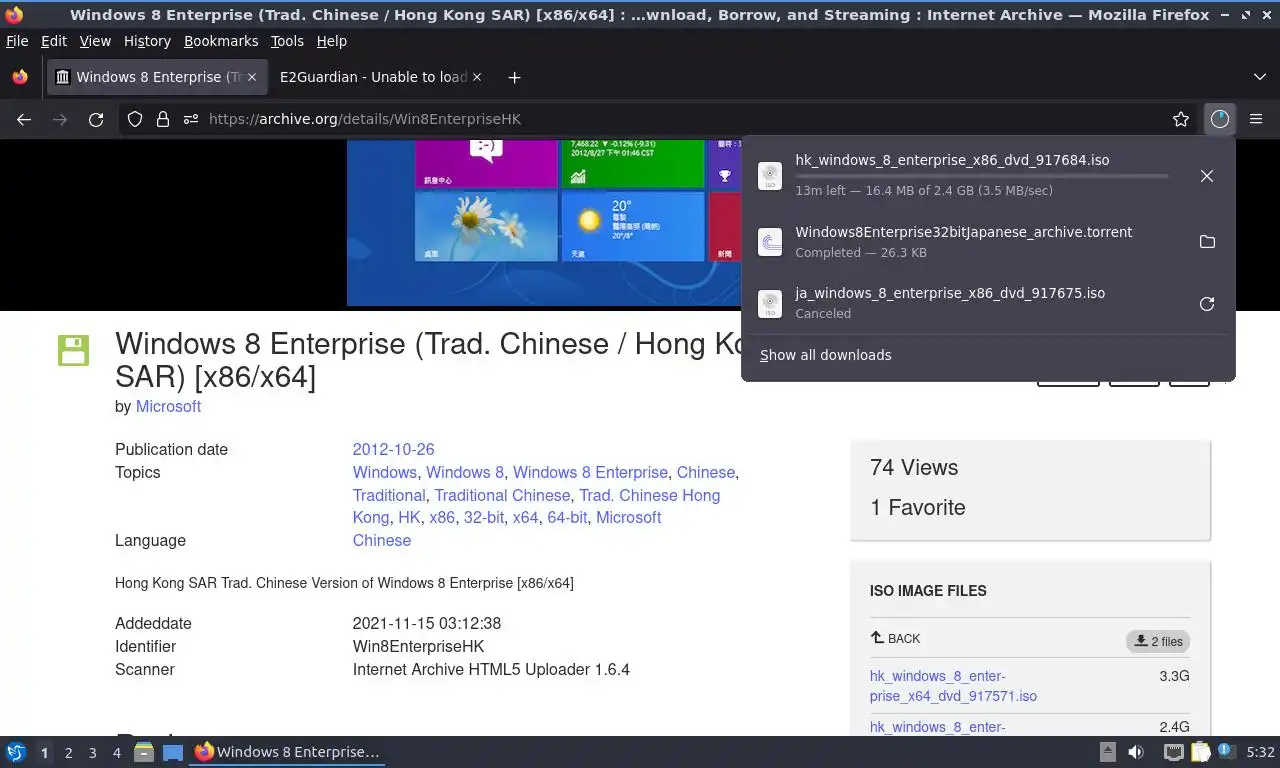Open the Help menu
The width and height of the screenshot is (1280, 768).
(x=331, y=41)
